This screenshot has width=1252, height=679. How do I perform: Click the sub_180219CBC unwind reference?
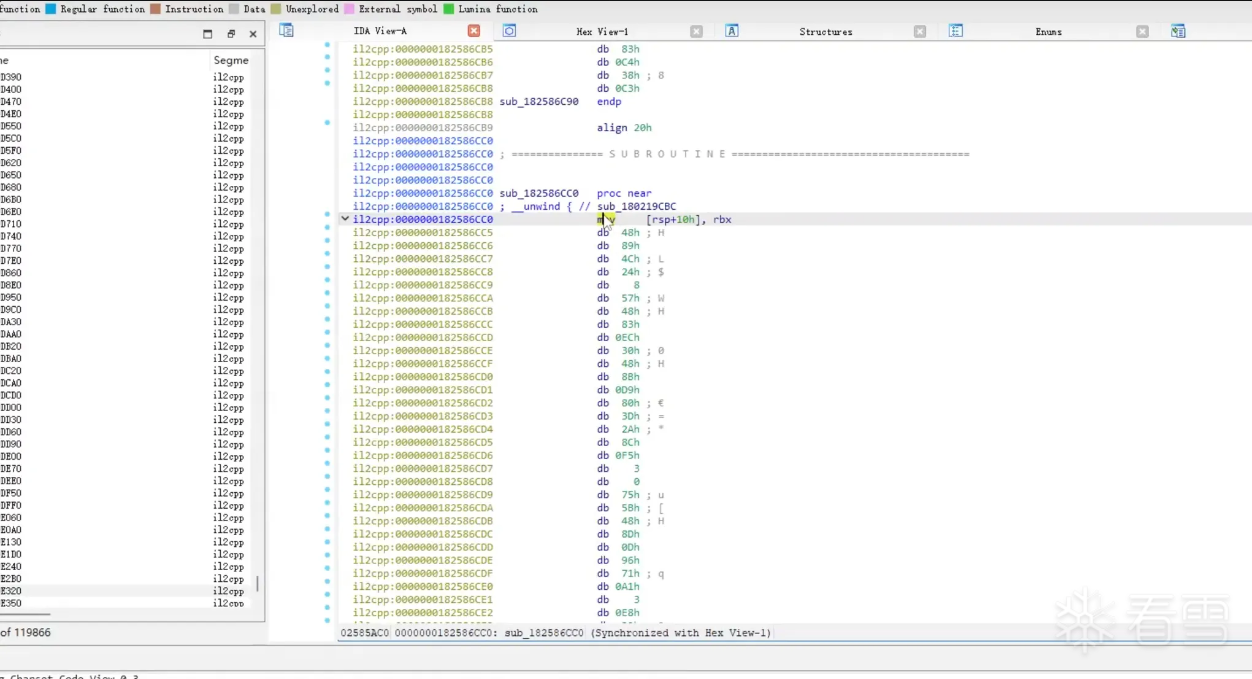click(637, 206)
